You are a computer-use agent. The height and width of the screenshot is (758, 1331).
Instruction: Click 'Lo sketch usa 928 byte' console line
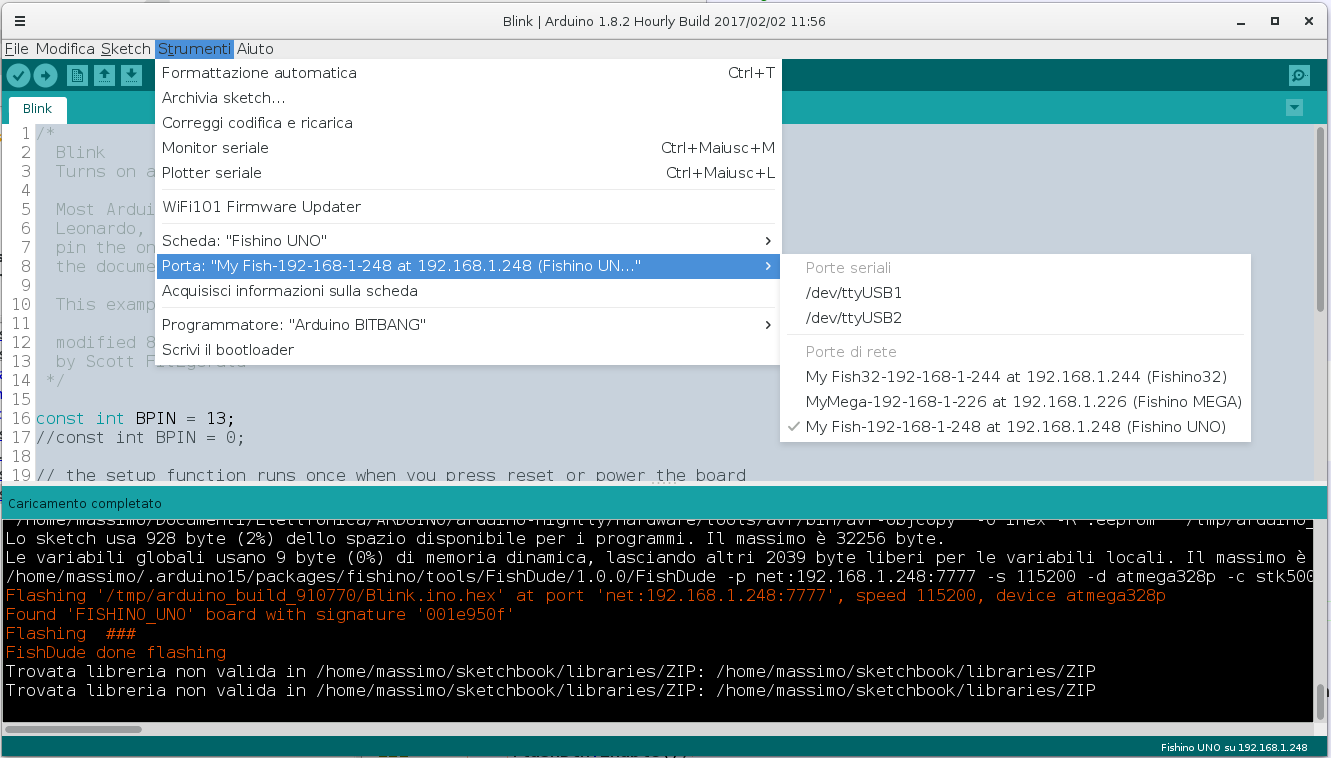(x=473, y=538)
